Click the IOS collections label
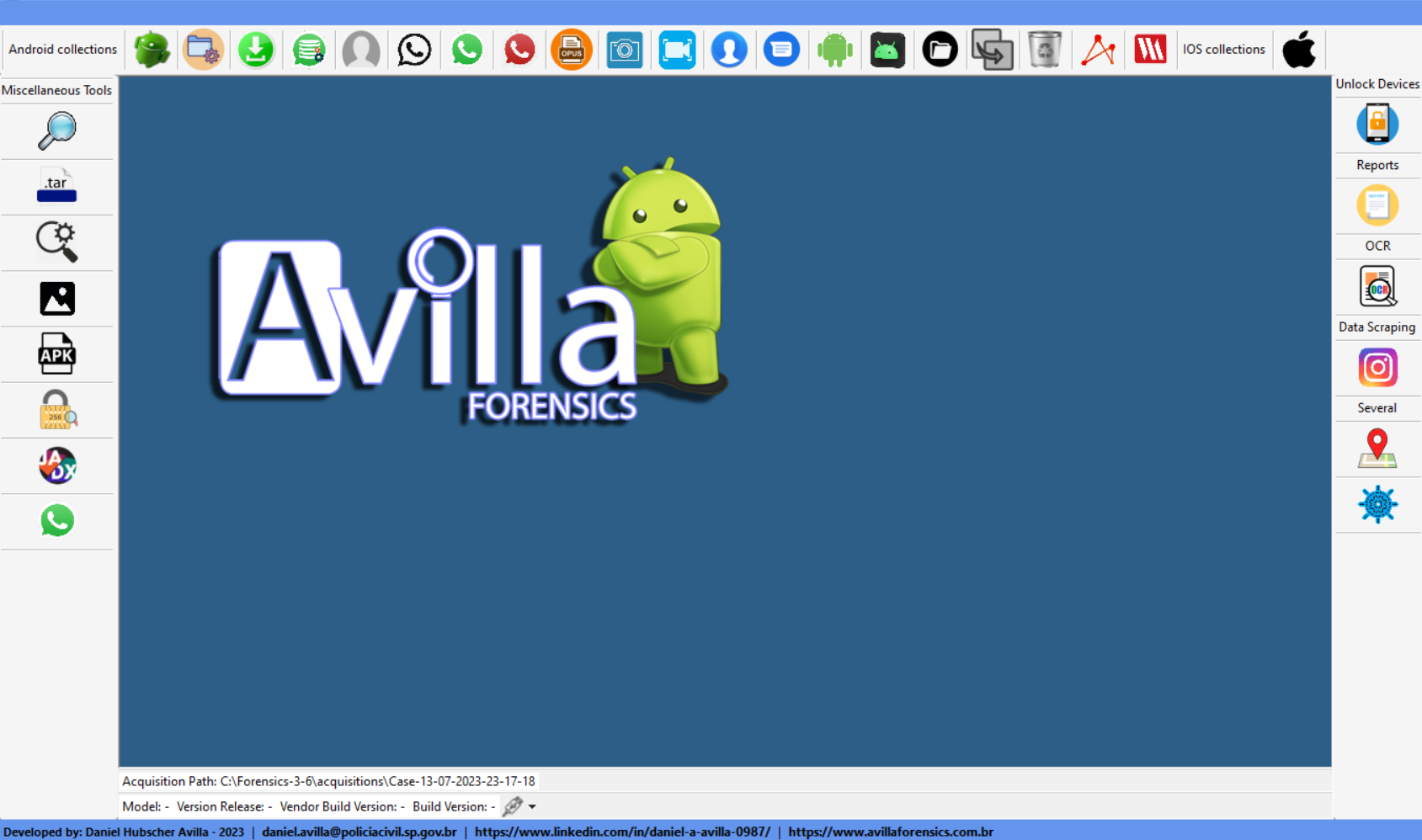1422x840 pixels. pyautogui.click(x=1223, y=49)
